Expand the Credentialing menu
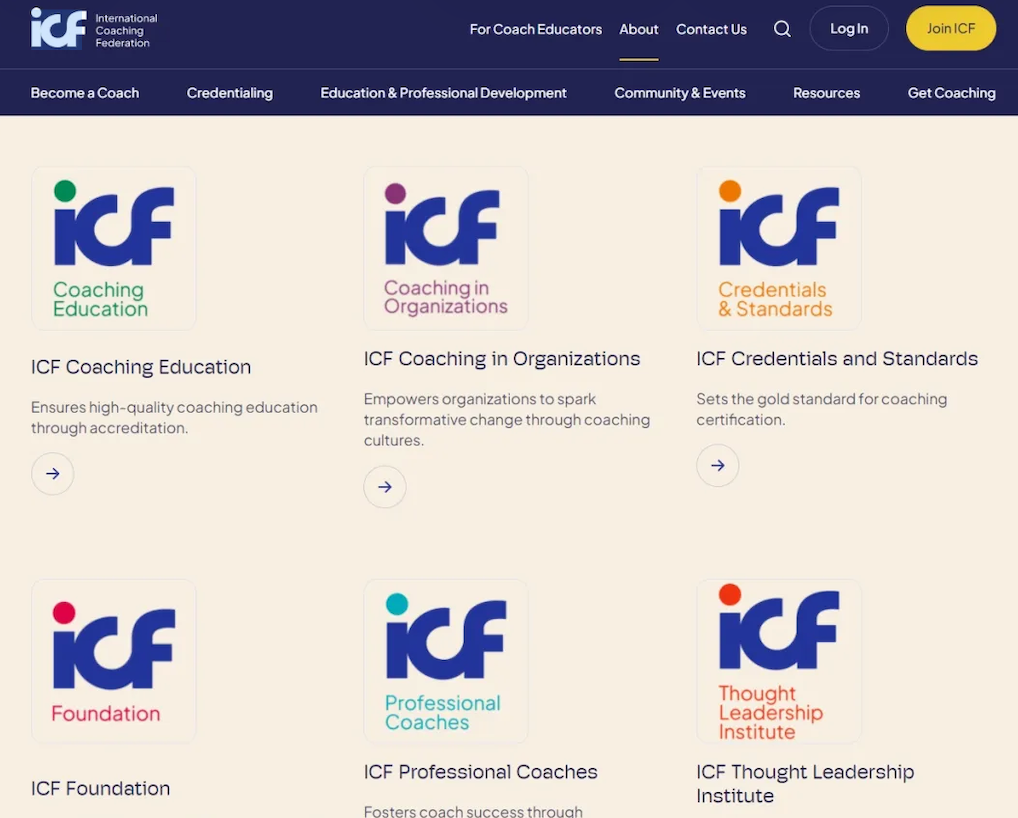 229,93
